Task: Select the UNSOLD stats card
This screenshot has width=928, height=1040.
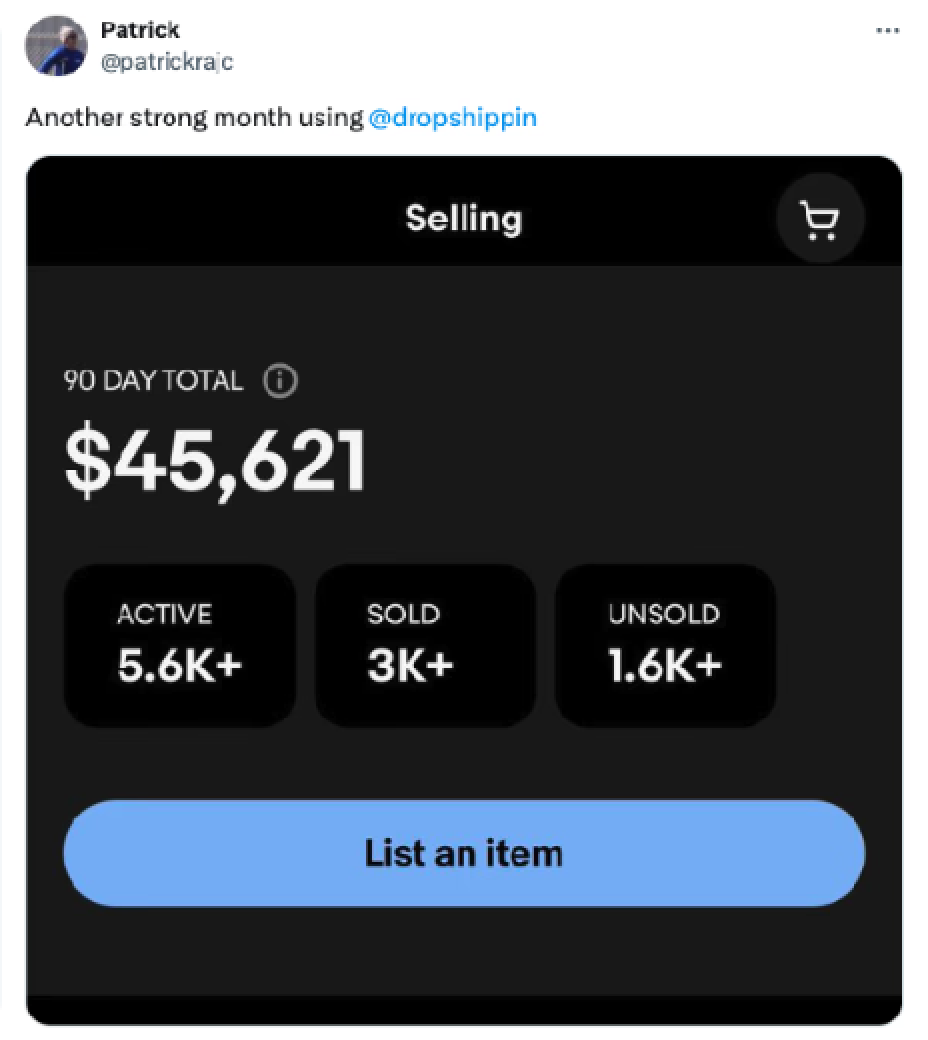Action: pyautogui.click(x=665, y=645)
